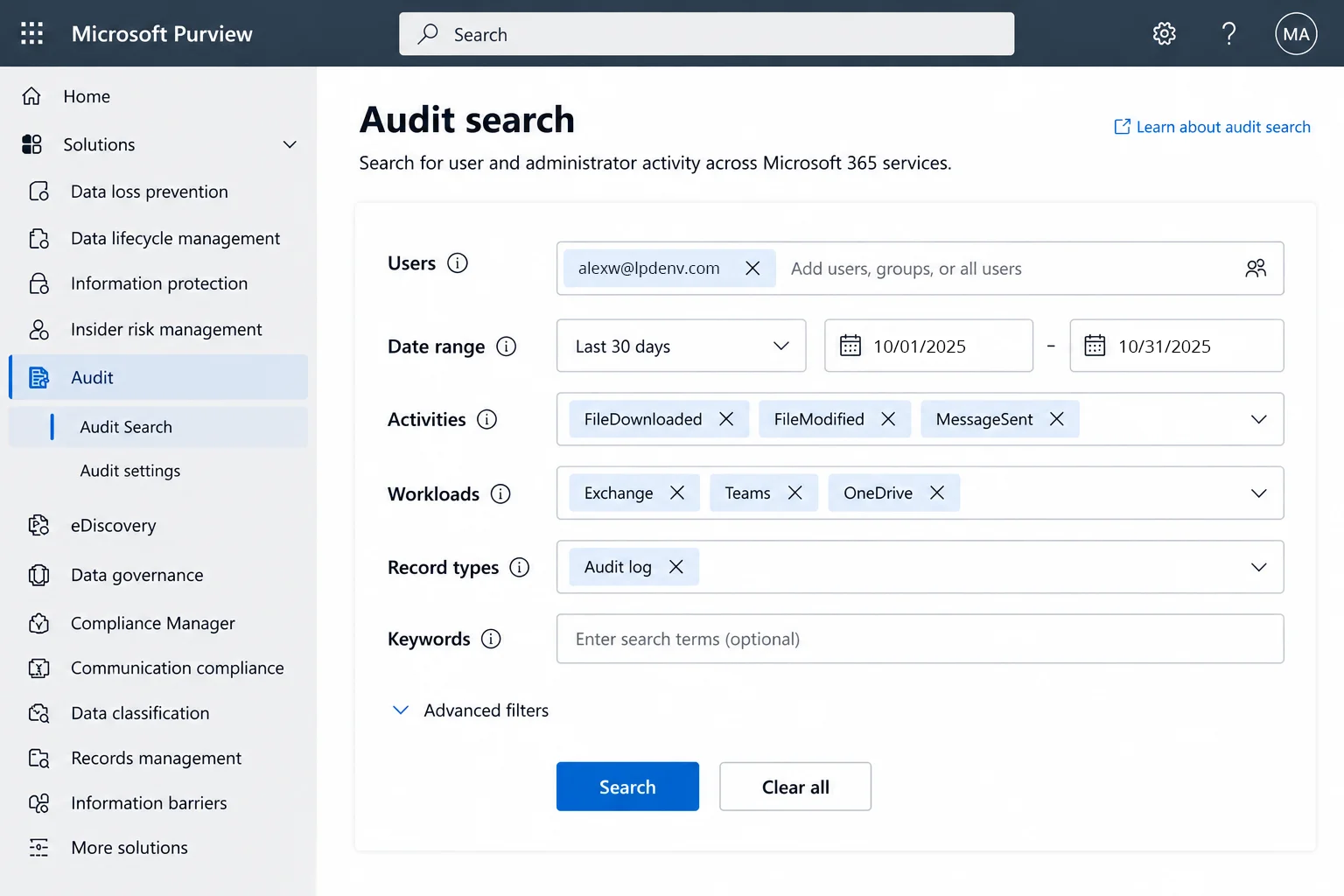Open start date calendar icon 10/01/2025
The width and height of the screenshot is (1344, 896).
(850, 346)
